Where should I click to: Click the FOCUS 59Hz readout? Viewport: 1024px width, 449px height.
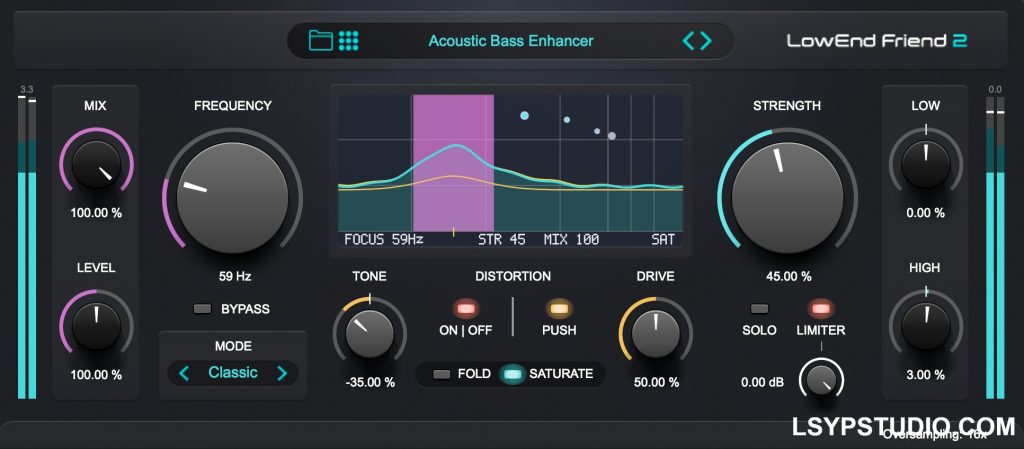pyautogui.click(x=384, y=240)
